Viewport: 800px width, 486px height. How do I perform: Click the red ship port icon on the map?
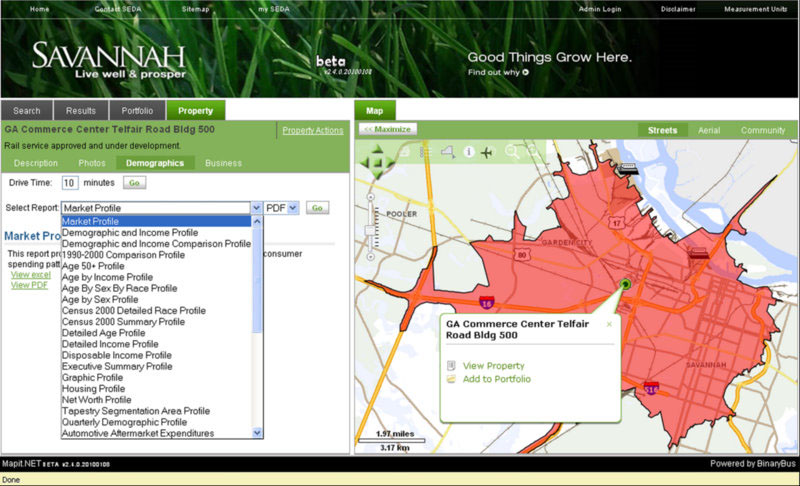pos(698,252)
